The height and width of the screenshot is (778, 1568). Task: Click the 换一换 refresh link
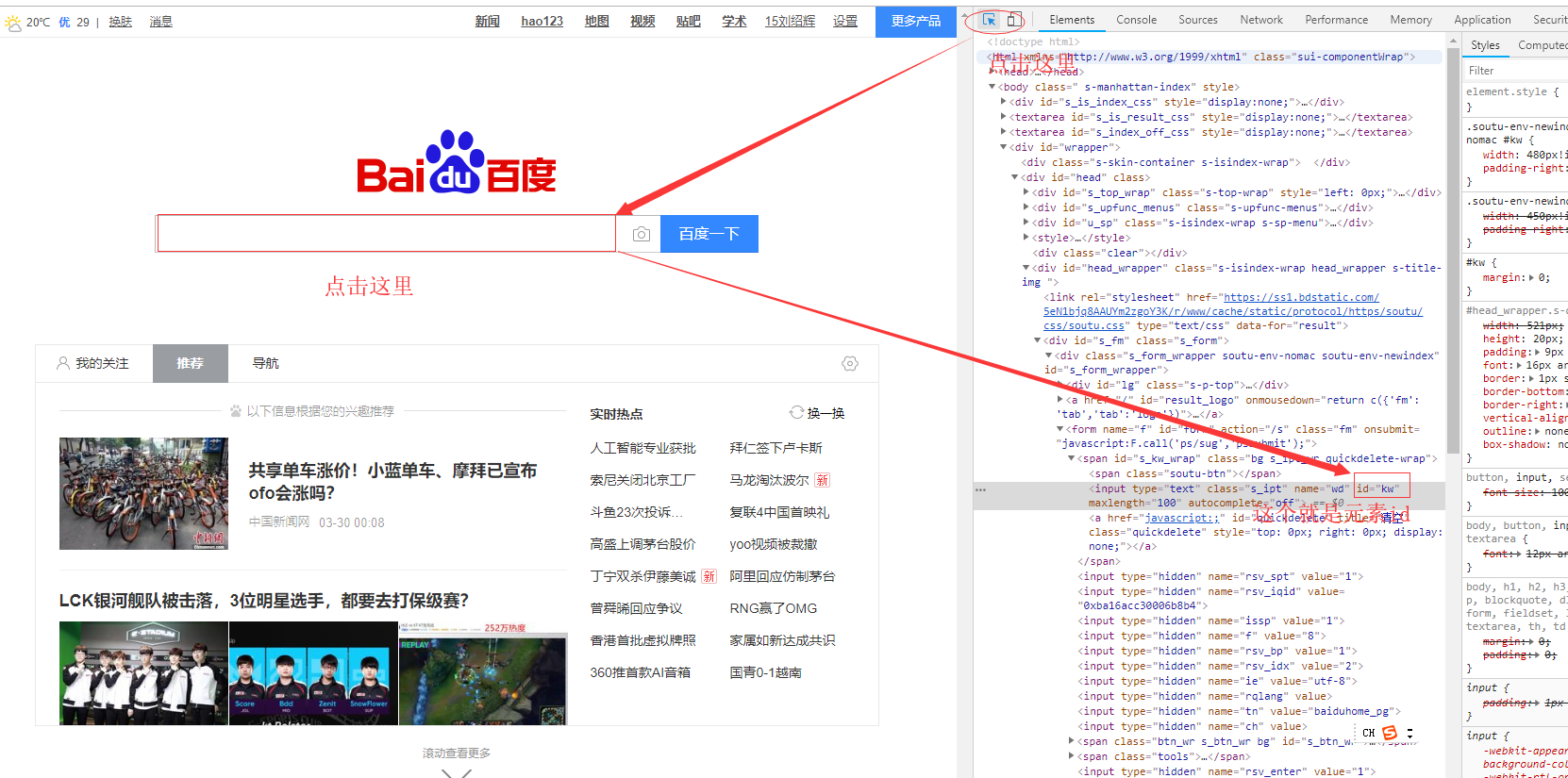(826, 413)
